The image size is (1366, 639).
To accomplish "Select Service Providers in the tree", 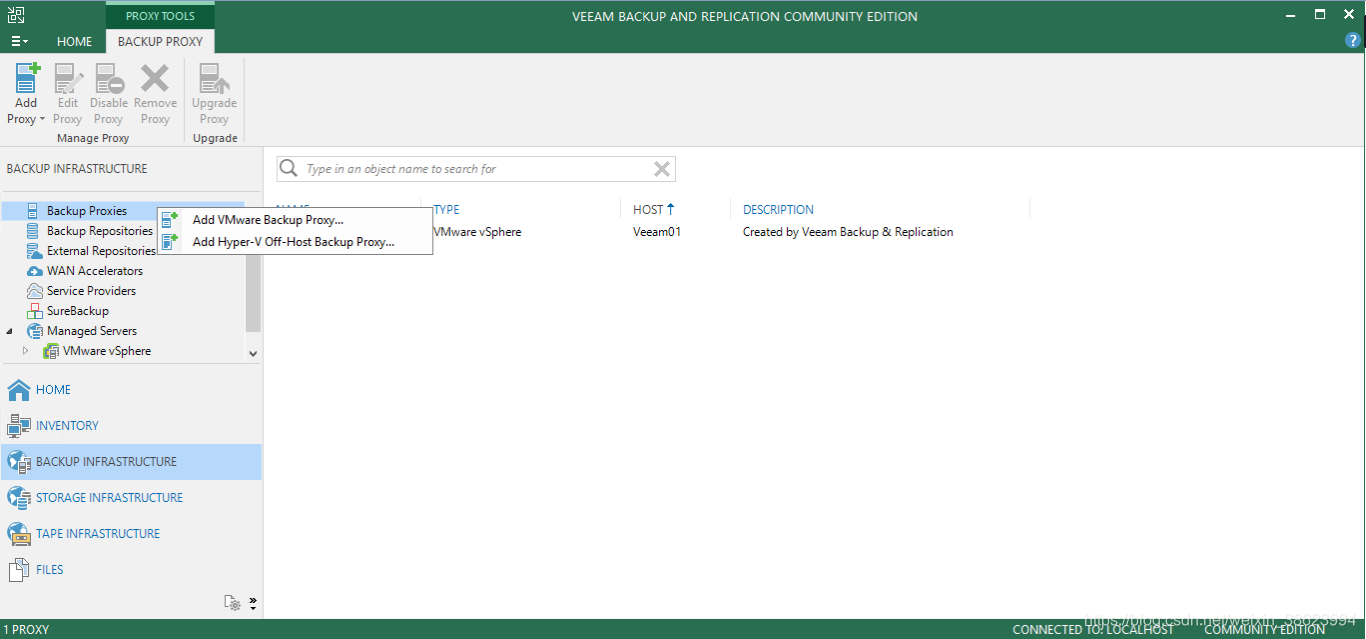I will pyautogui.click(x=91, y=291).
